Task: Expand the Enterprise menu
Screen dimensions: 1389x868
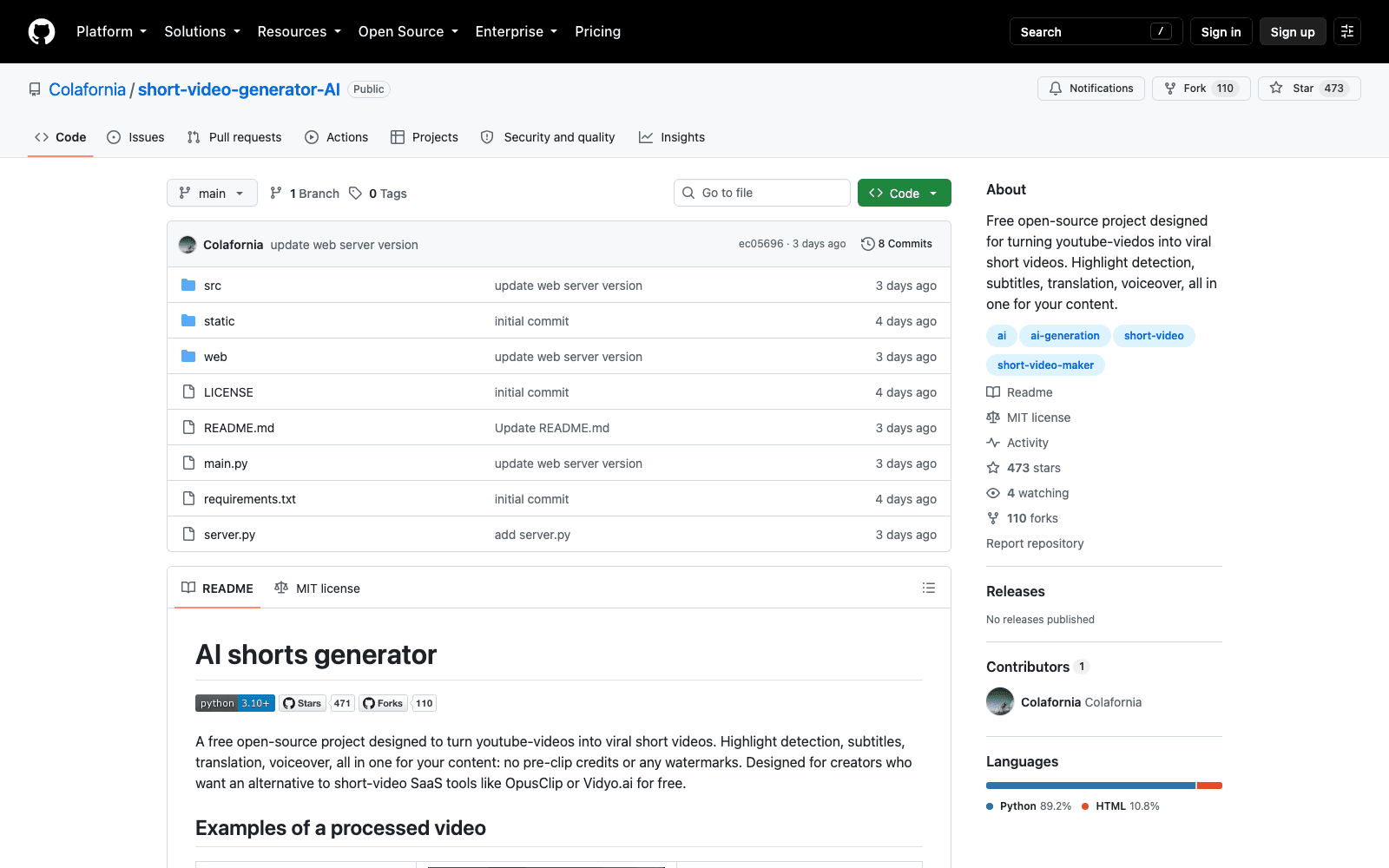Action: point(516,31)
